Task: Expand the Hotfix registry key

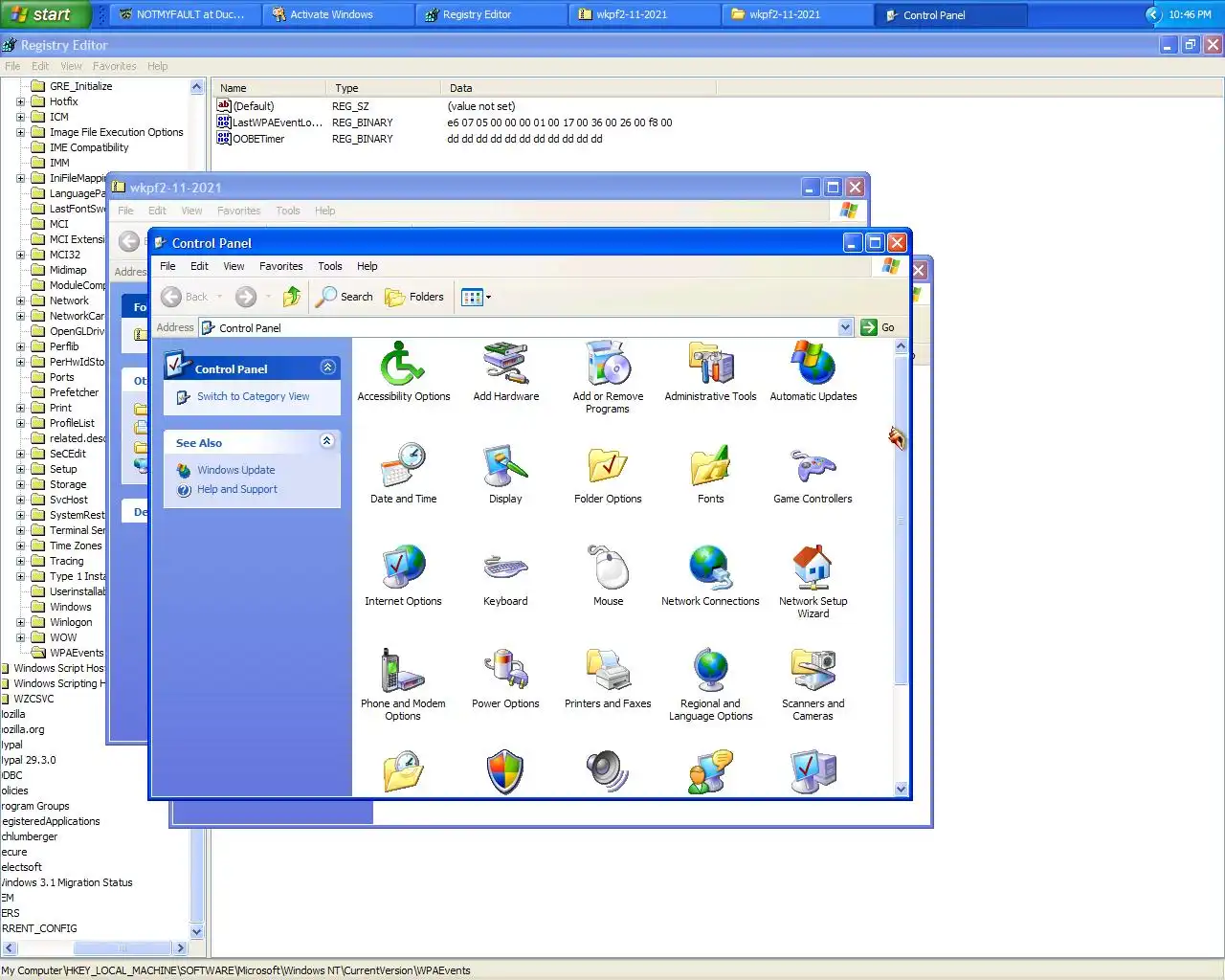Action: (20, 101)
